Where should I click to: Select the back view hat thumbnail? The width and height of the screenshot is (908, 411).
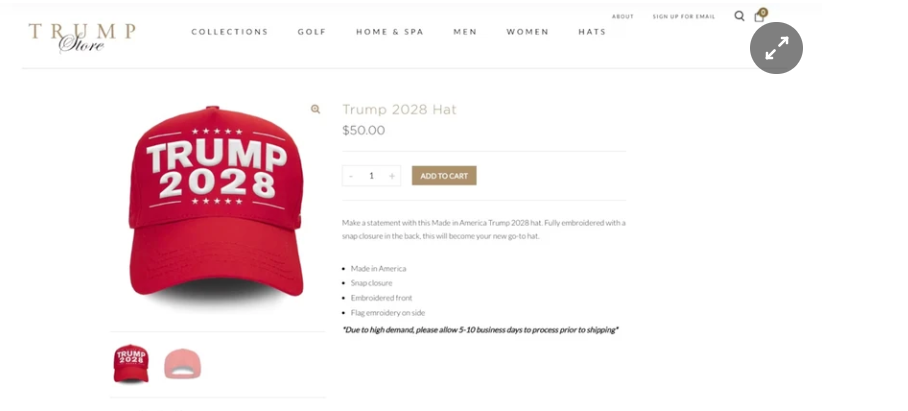click(182, 364)
